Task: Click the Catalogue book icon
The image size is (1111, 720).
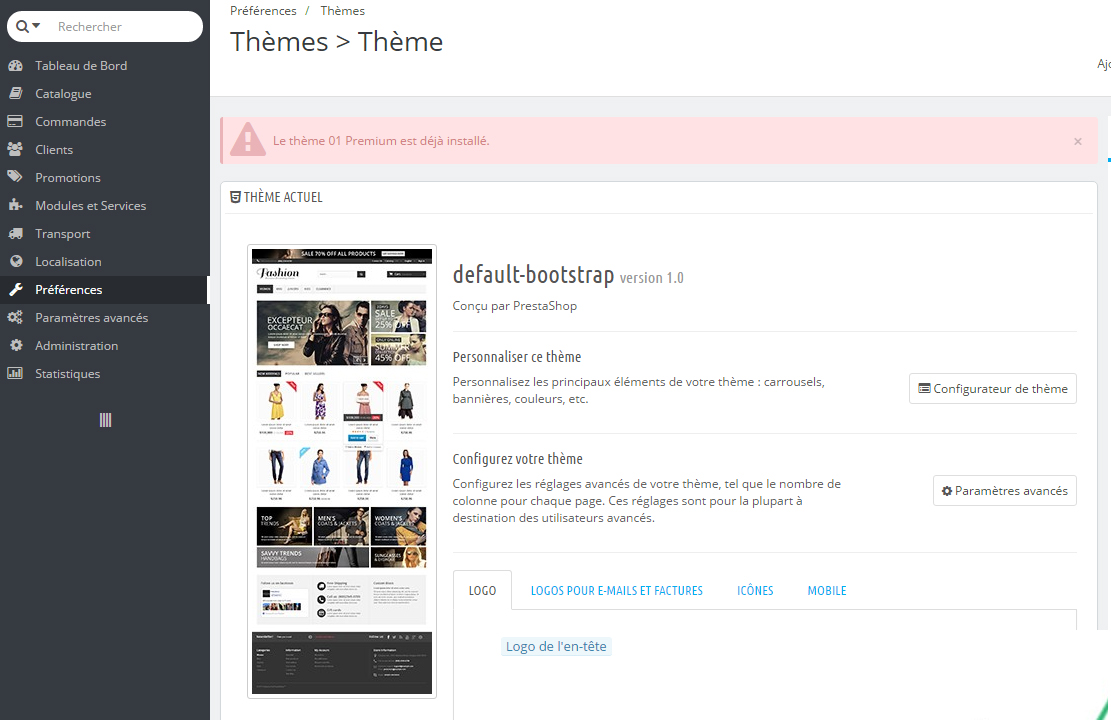Action: [16, 94]
